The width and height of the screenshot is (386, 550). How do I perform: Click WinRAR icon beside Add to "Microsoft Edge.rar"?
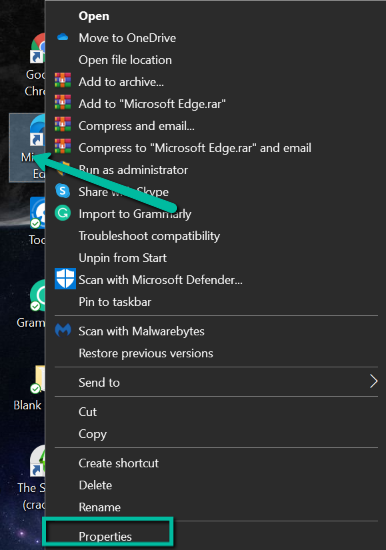[63, 102]
